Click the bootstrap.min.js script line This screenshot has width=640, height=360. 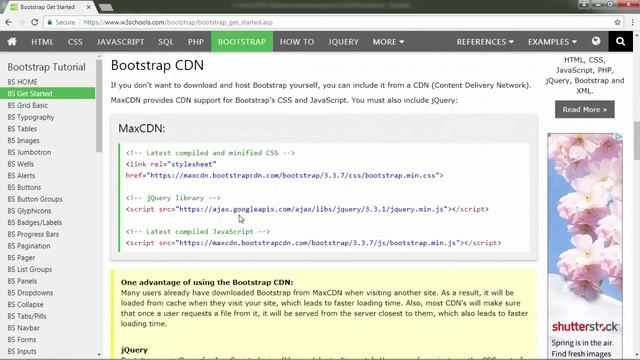coord(313,243)
